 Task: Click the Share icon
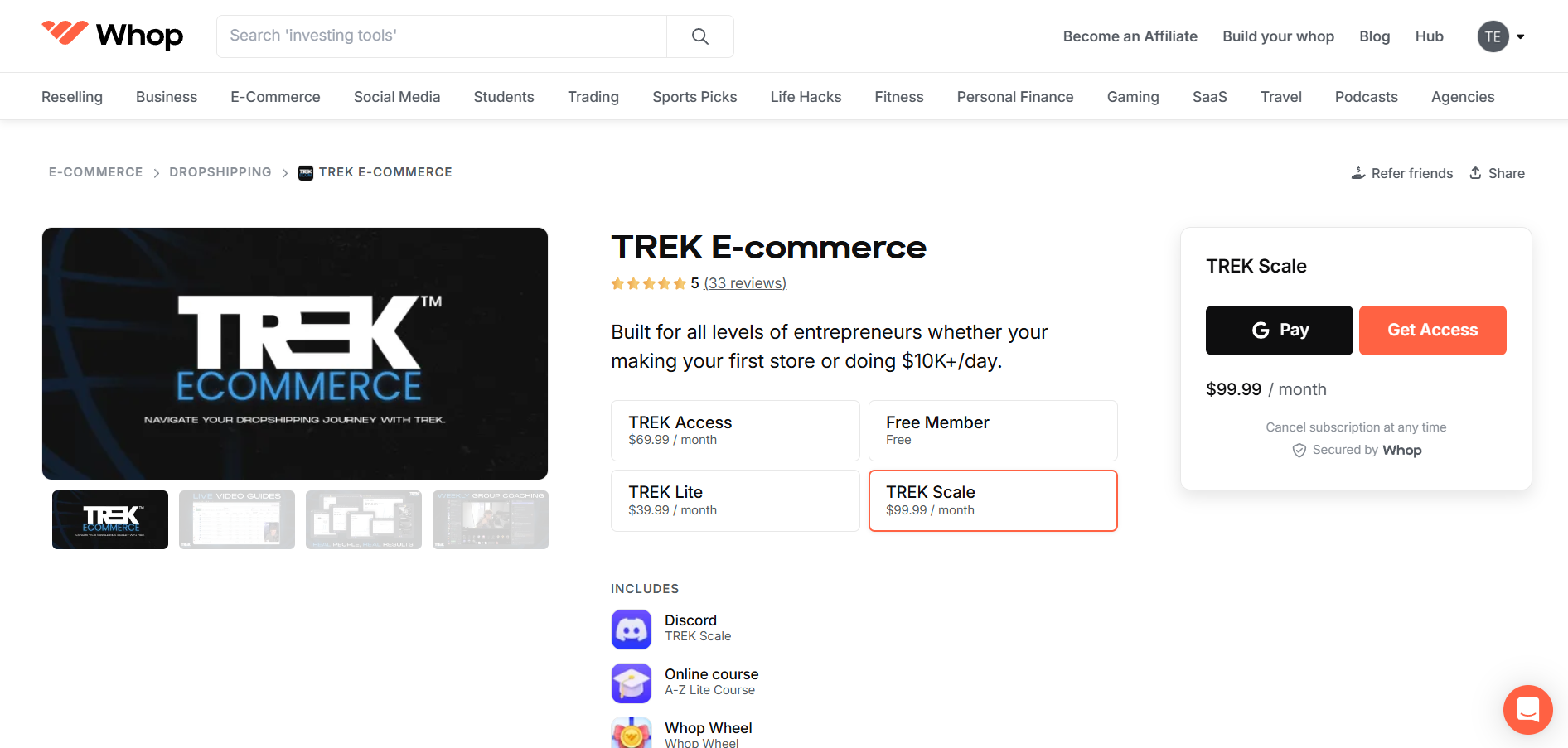click(1475, 172)
